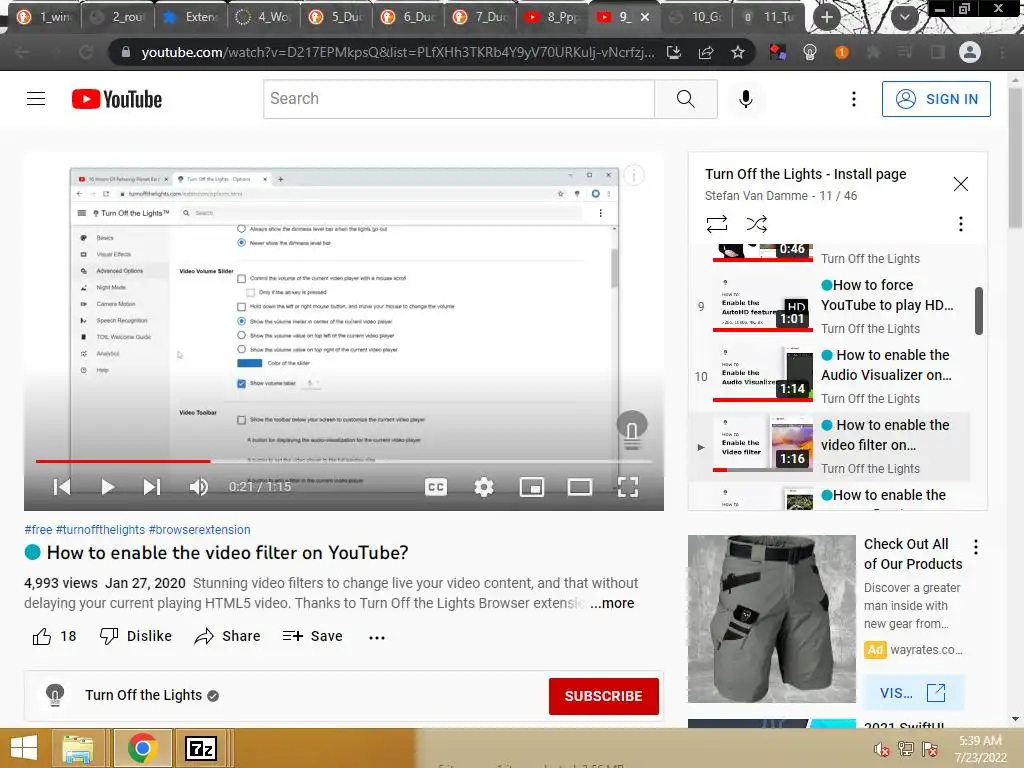This screenshot has height=768, width=1024.
Task: Click the red SUBSCRIBE button
Action: pos(603,696)
